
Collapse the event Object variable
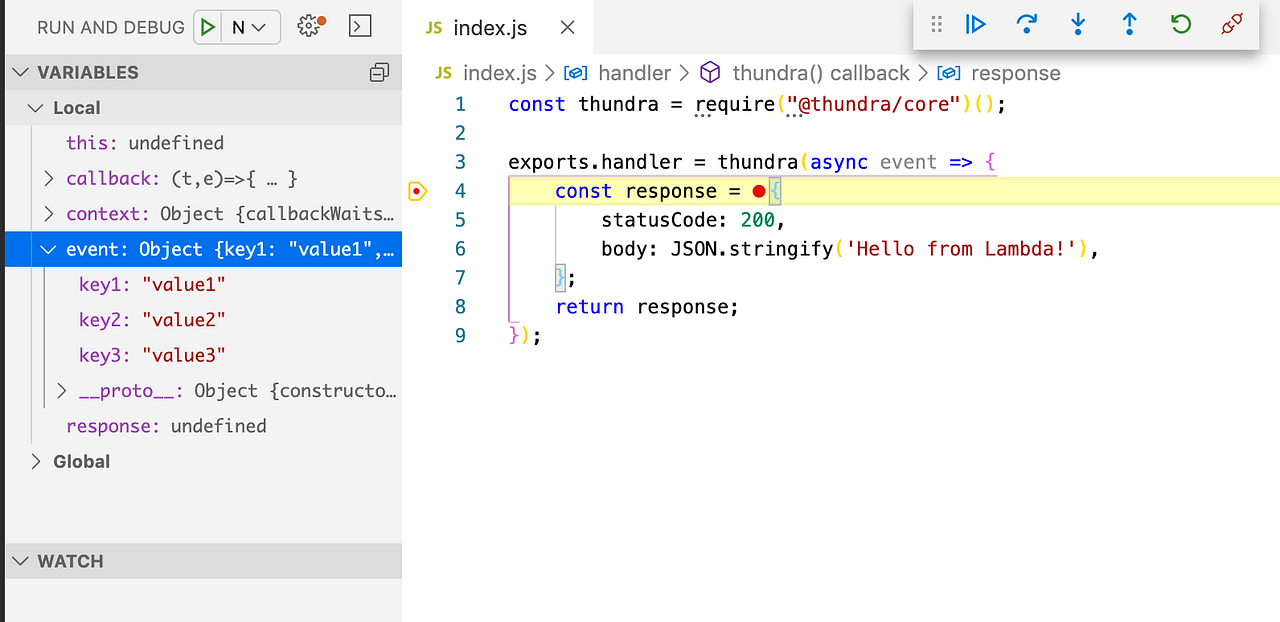point(48,249)
